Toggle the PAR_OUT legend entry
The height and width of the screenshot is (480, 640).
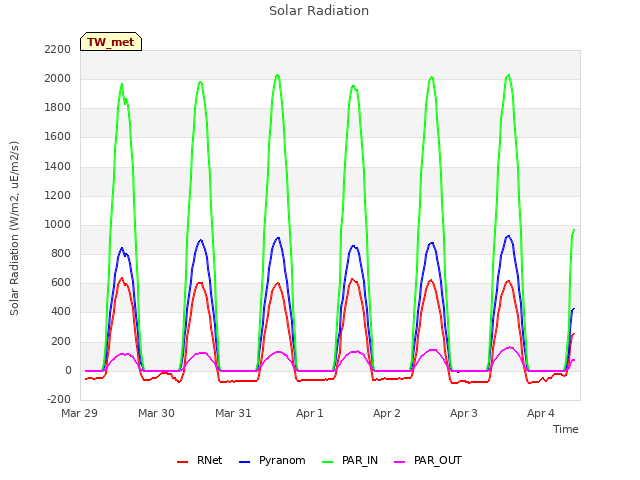coord(428,460)
